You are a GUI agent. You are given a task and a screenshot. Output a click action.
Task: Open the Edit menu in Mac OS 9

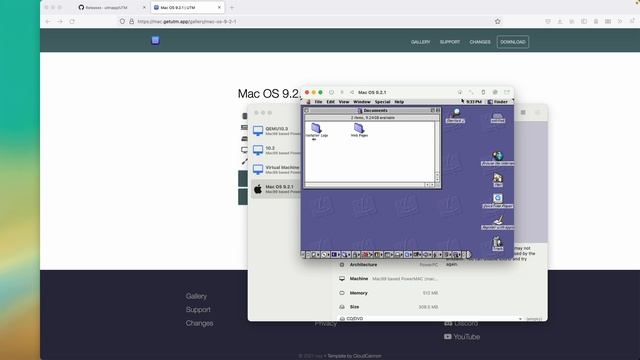pyautogui.click(x=331, y=102)
